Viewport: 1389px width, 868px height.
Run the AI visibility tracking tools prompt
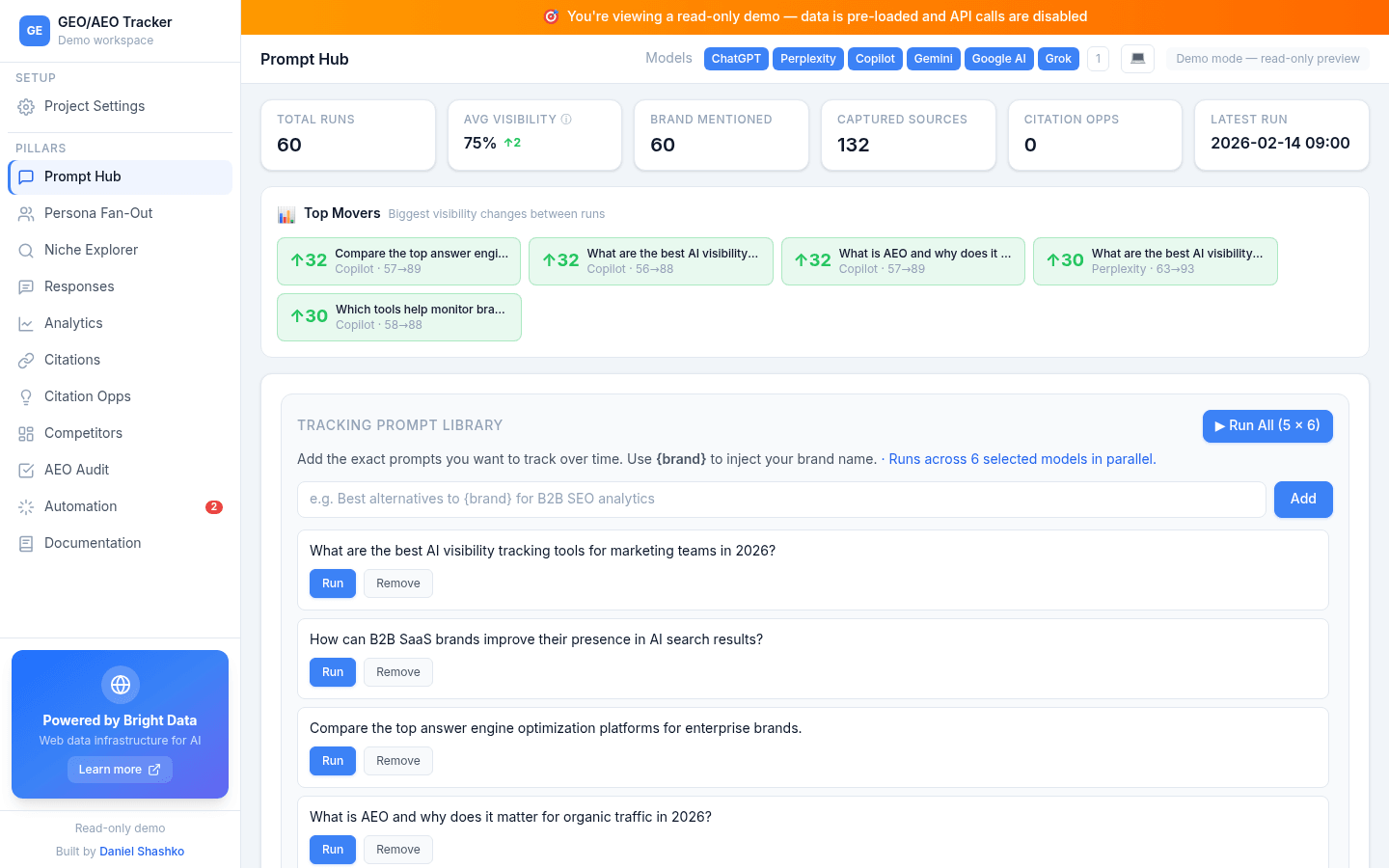(x=333, y=583)
